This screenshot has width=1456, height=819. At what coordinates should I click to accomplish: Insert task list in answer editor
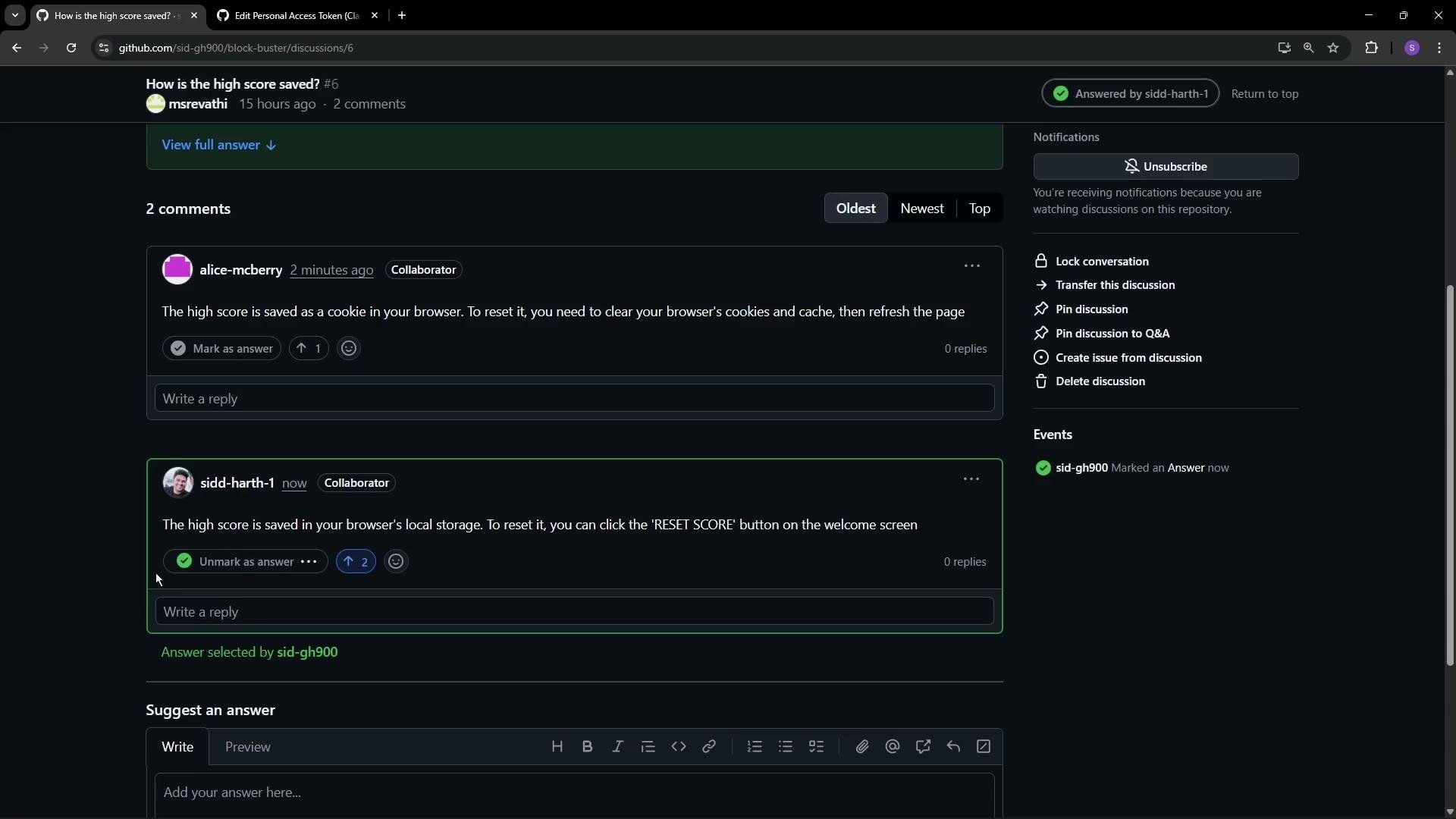coord(816,747)
